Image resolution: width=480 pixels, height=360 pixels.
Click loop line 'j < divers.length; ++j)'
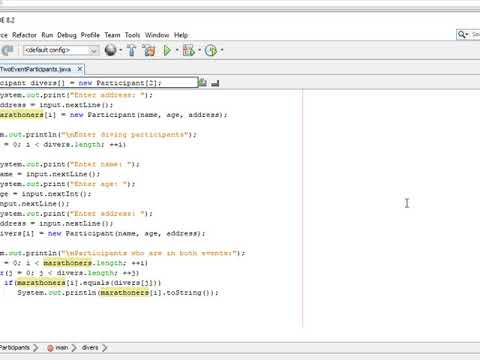point(69,273)
